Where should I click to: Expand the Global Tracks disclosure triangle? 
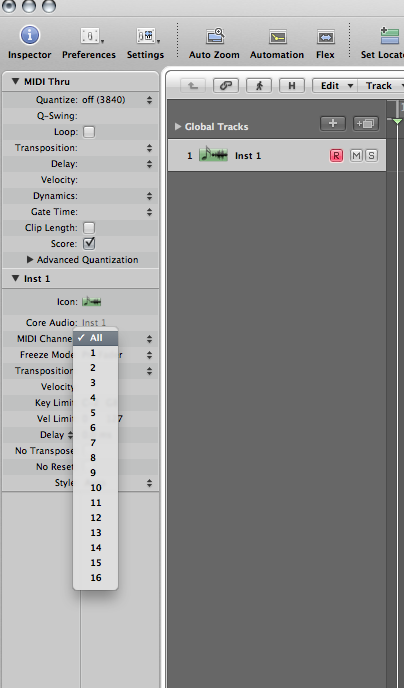pyautogui.click(x=178, y=126)
